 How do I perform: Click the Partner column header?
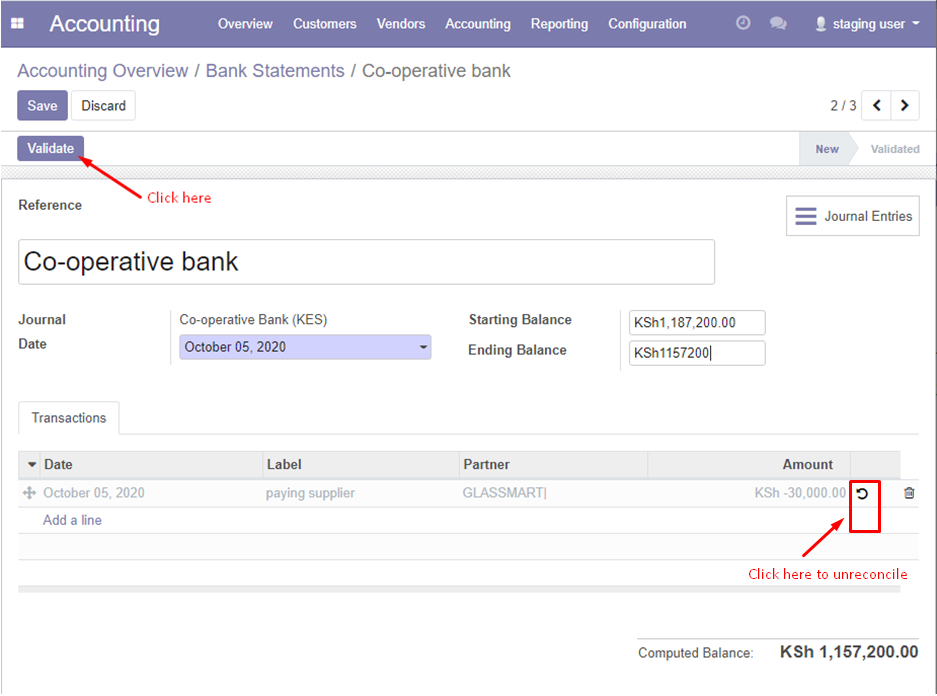(x=553, y=464)
